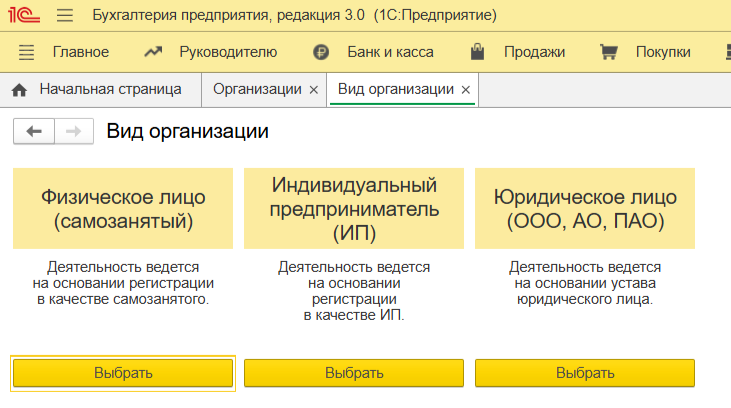
Task: Click the Физическое лицо (самозанятый) card
Action: point(123,208)
